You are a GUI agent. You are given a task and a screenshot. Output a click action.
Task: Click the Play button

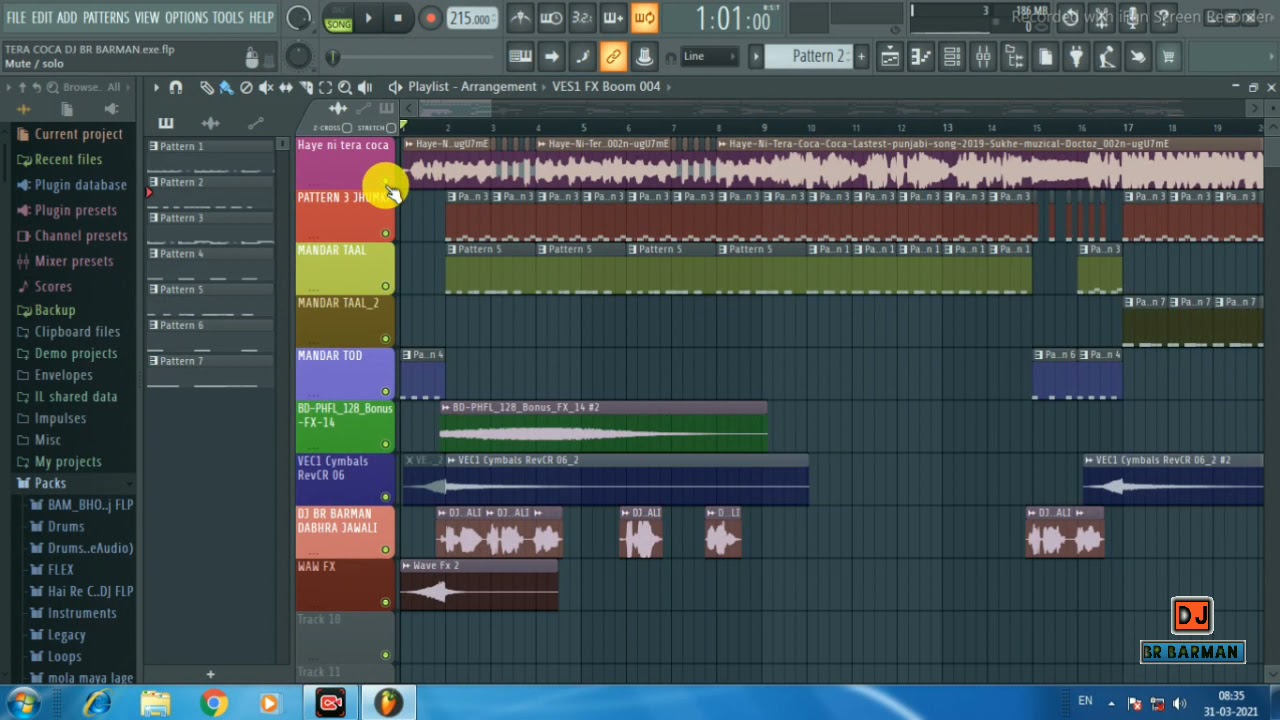[368, 18]
